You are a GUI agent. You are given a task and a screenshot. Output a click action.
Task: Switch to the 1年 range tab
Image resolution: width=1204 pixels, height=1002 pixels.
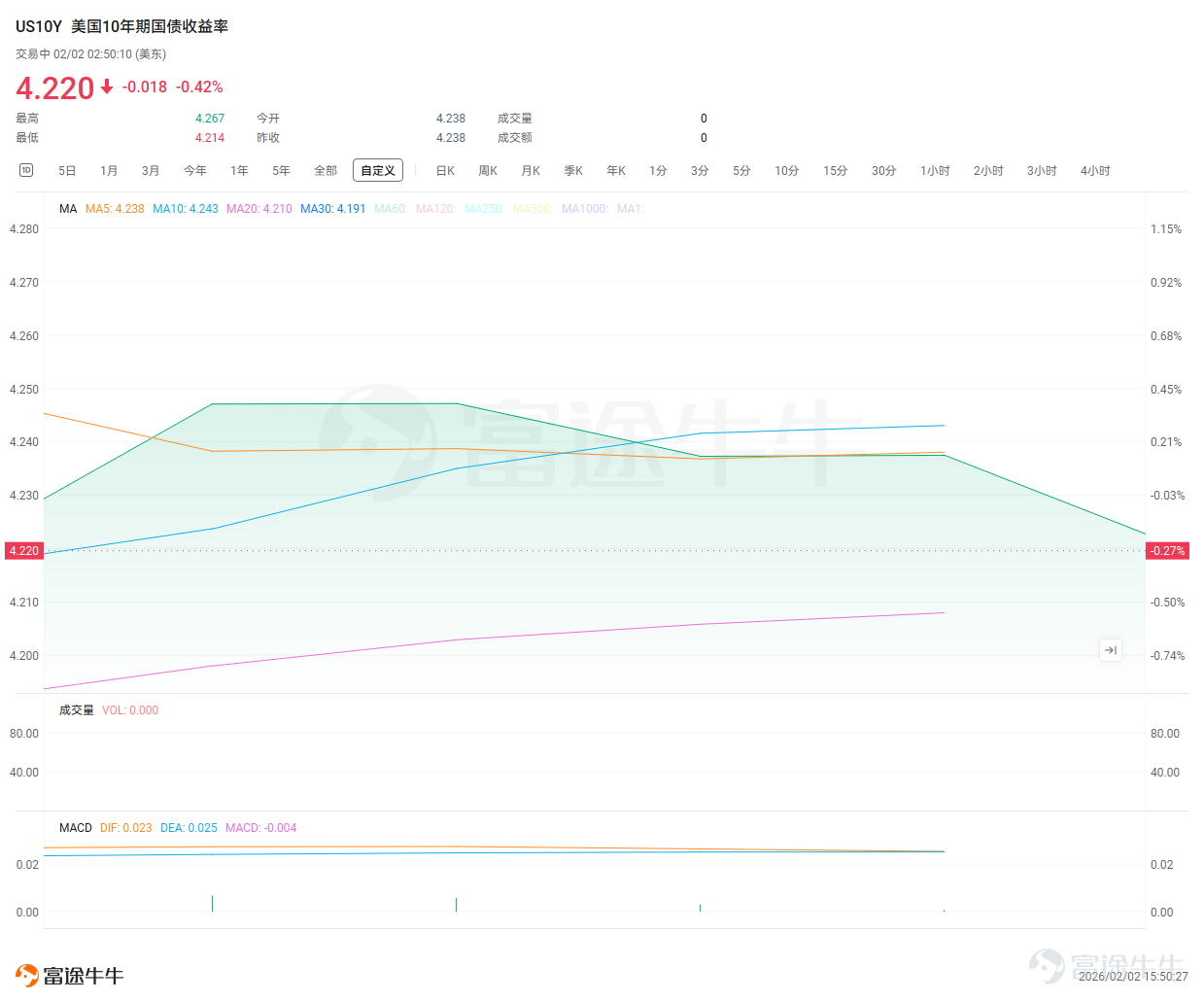coord(239,171)
